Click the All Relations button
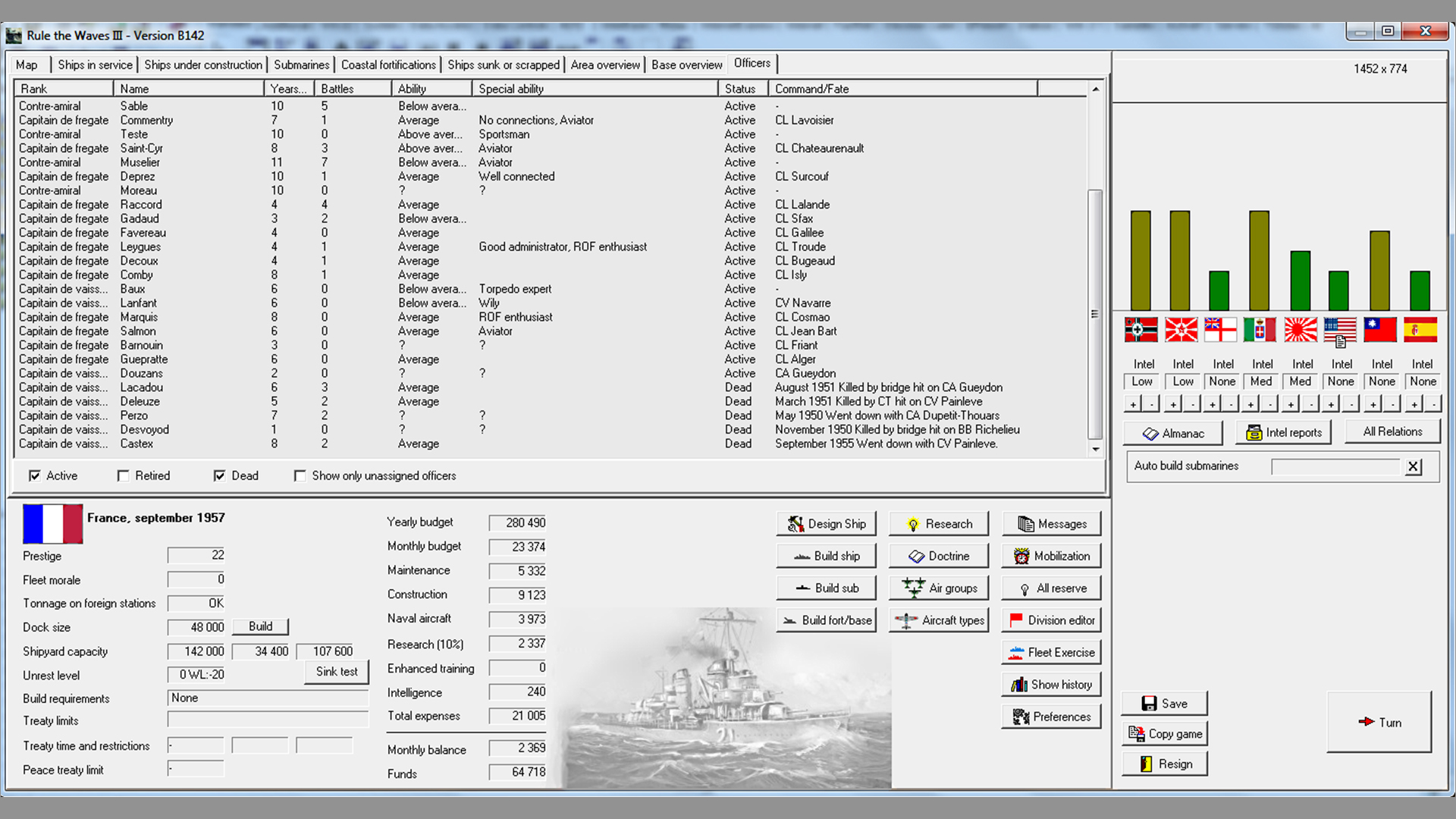Viewport: 1456px width, 819px height. [x=1392, y=431]
